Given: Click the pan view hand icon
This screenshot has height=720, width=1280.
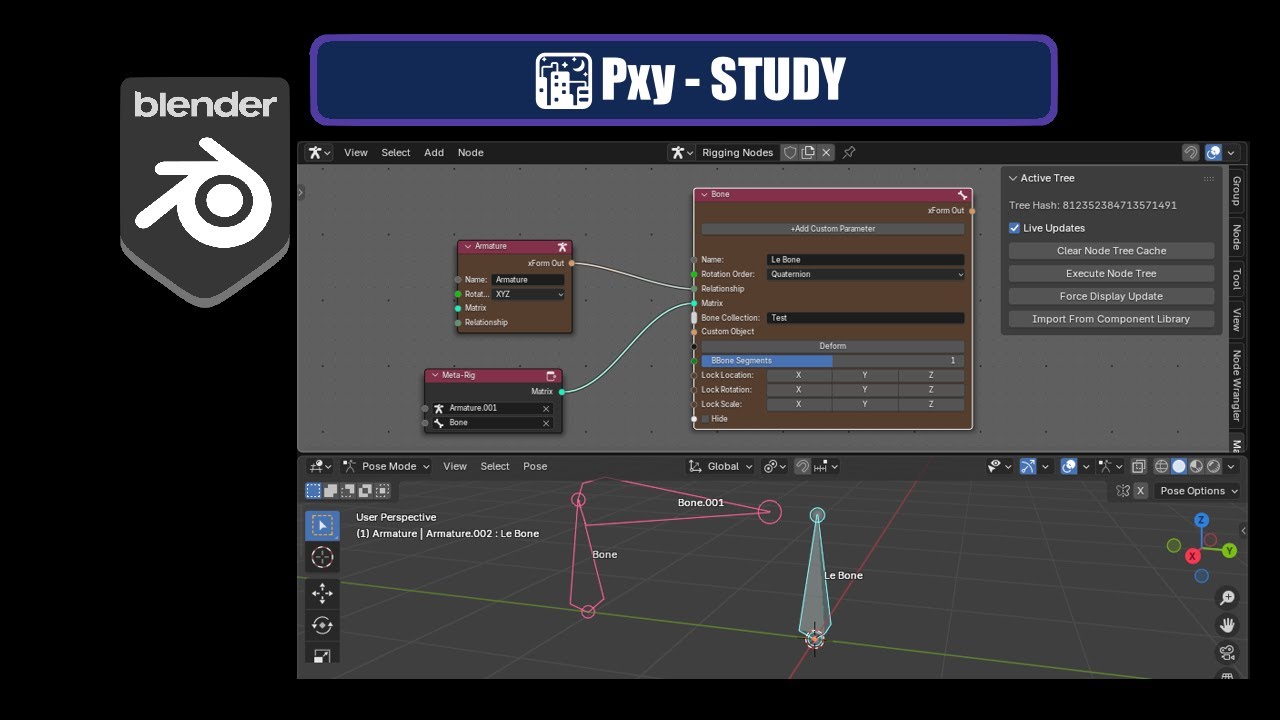Looking at the screenshot, I should tap(1227, 625).
